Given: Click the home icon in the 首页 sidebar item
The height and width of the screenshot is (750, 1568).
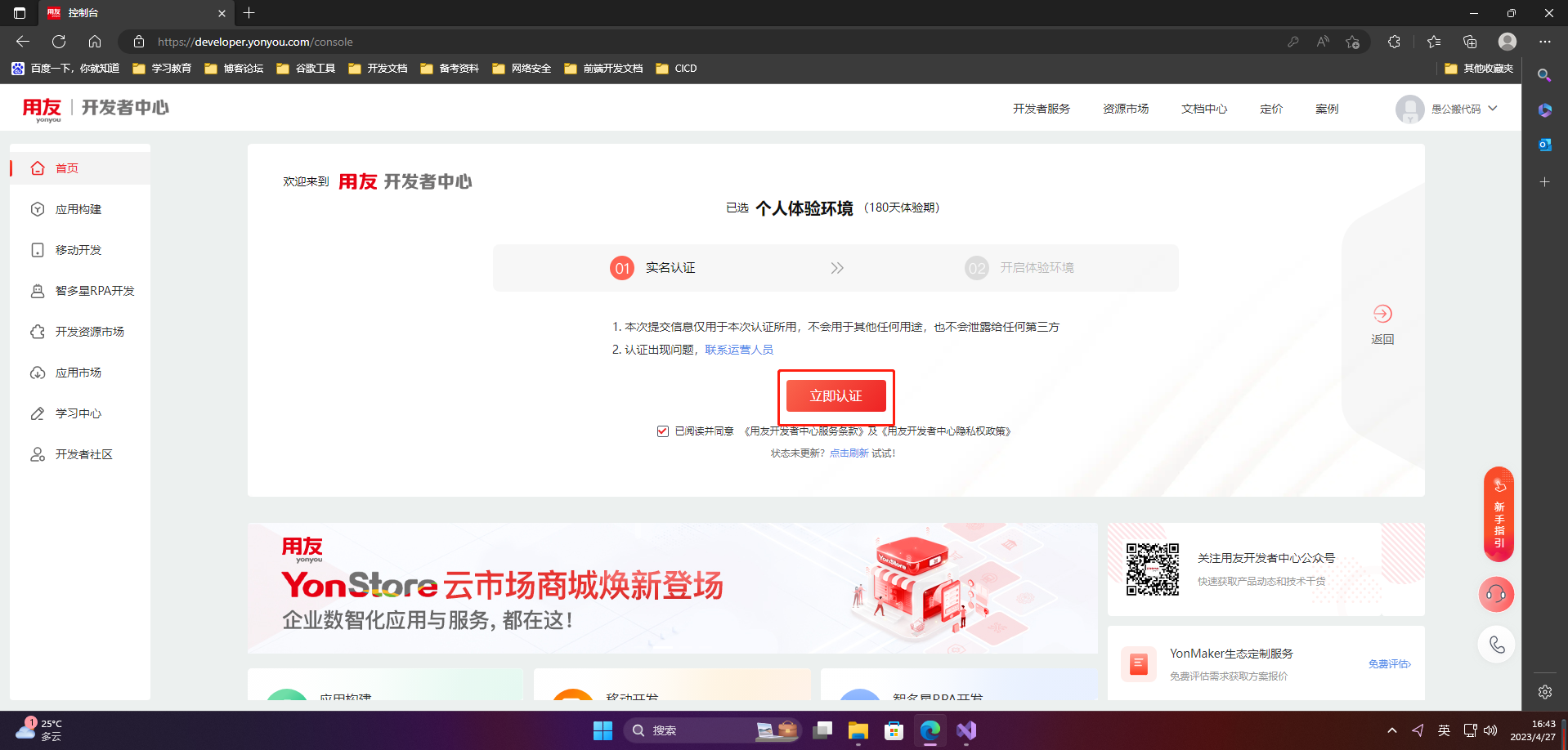Looking at the screenshot, I should pyautogui.click(x=38, y=168).
